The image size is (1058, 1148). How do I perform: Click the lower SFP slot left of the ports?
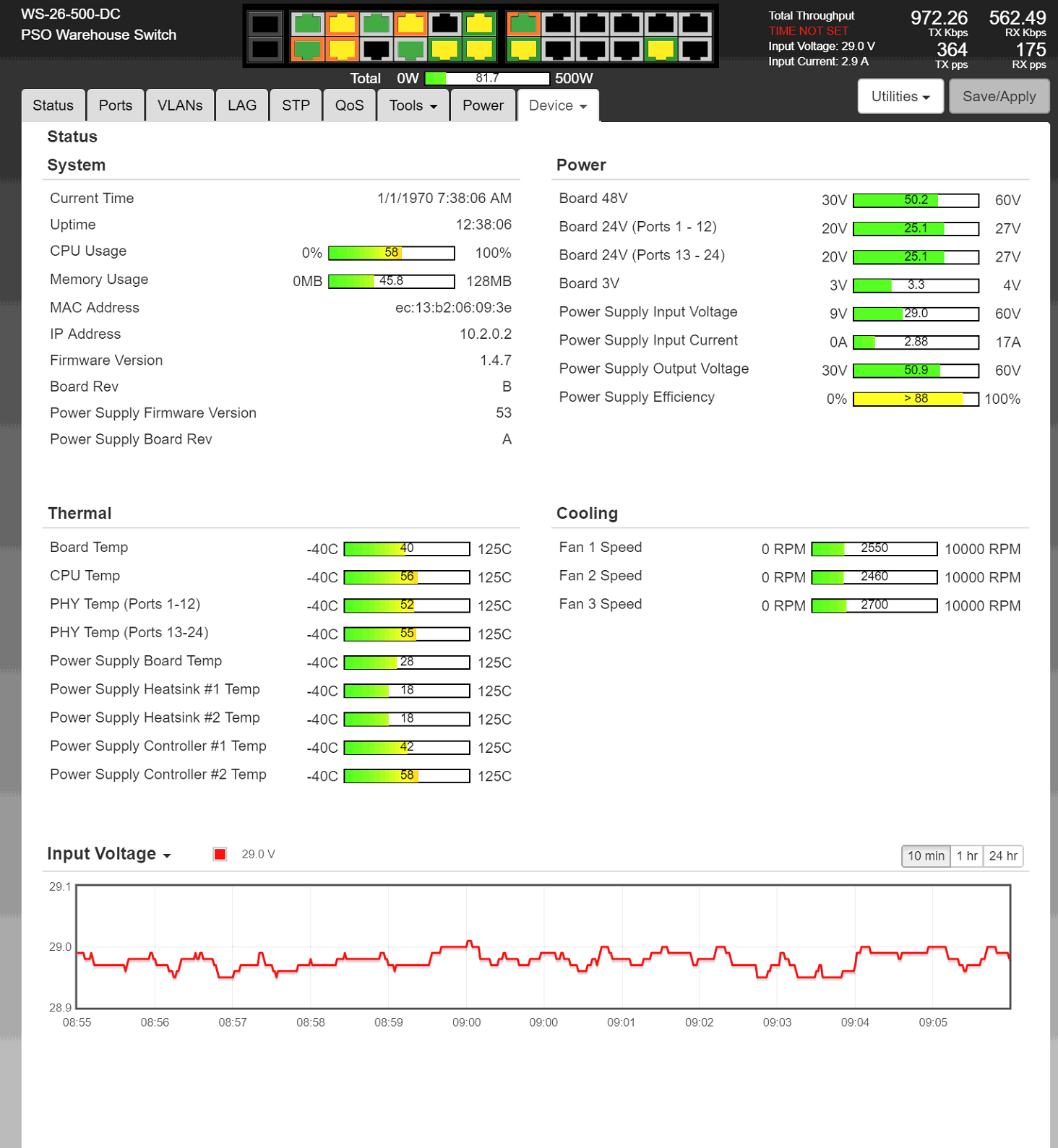coord(264,49)
